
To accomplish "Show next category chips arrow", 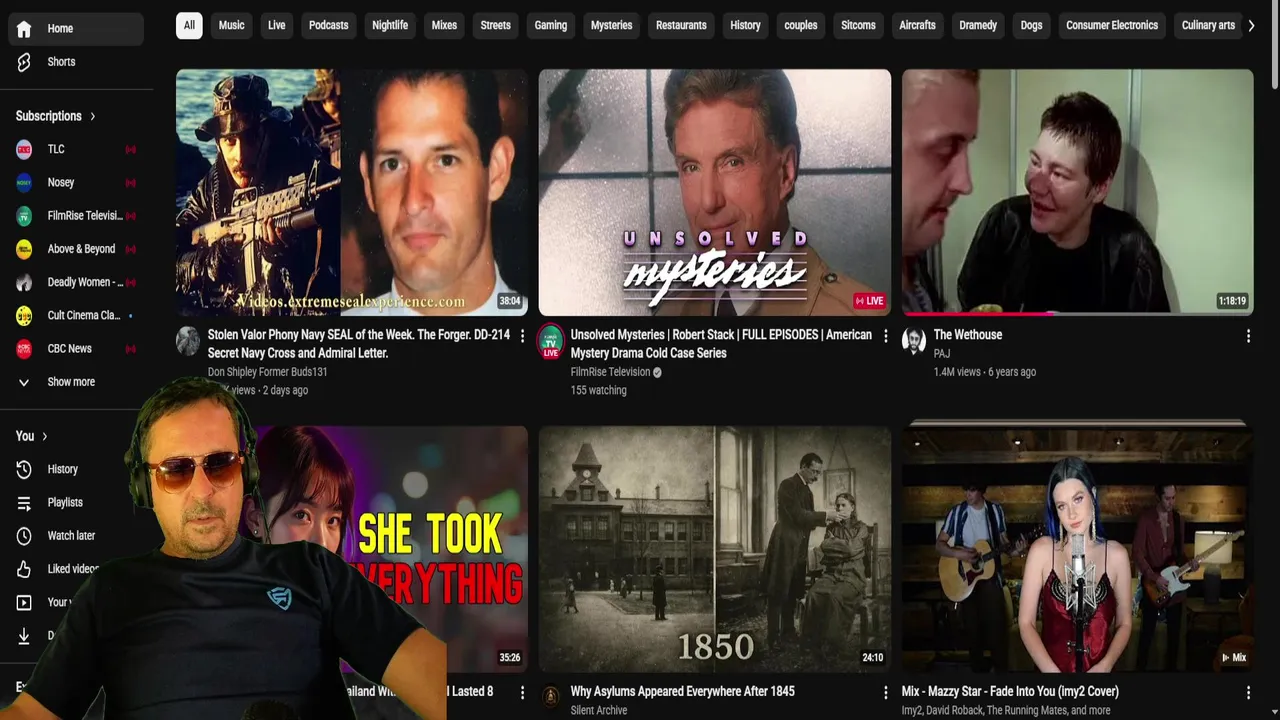I will 1251,25.
